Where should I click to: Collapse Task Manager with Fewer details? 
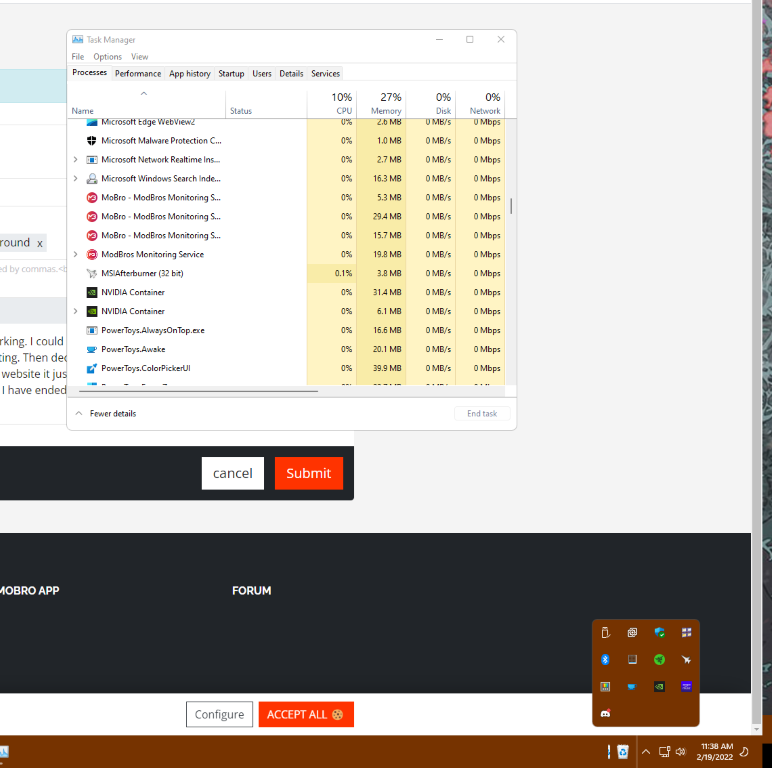click(106, 414)
